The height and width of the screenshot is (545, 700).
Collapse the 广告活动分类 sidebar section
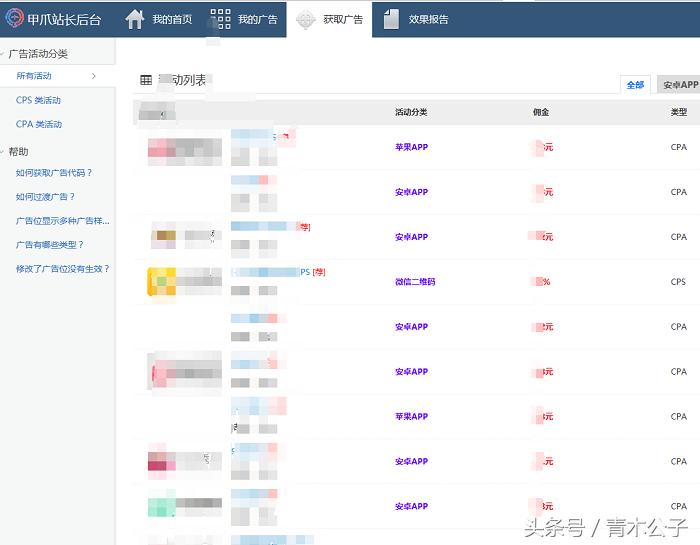(4, 54)
